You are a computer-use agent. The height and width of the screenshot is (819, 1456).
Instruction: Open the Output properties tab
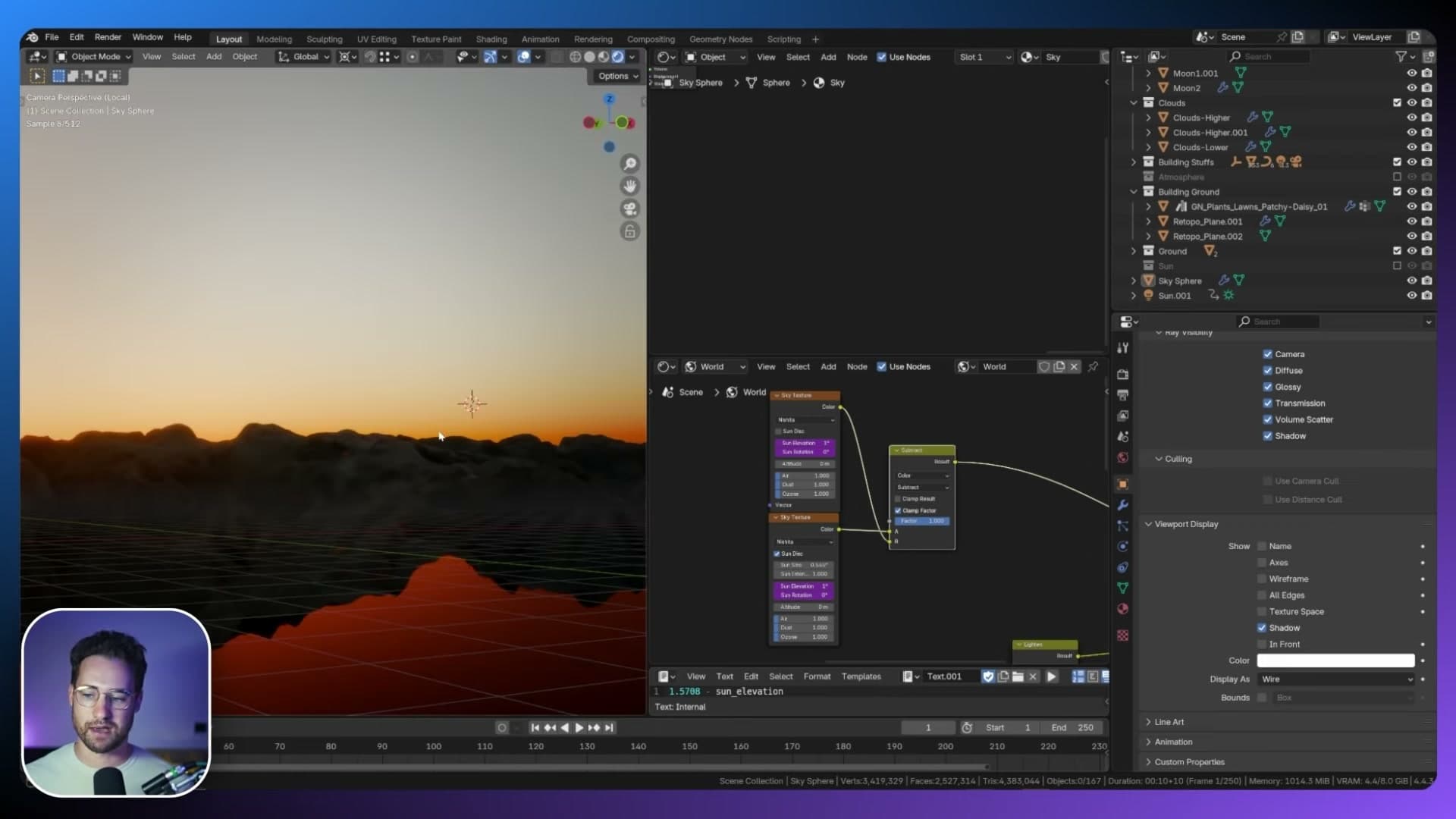(x=1123, y=395)
